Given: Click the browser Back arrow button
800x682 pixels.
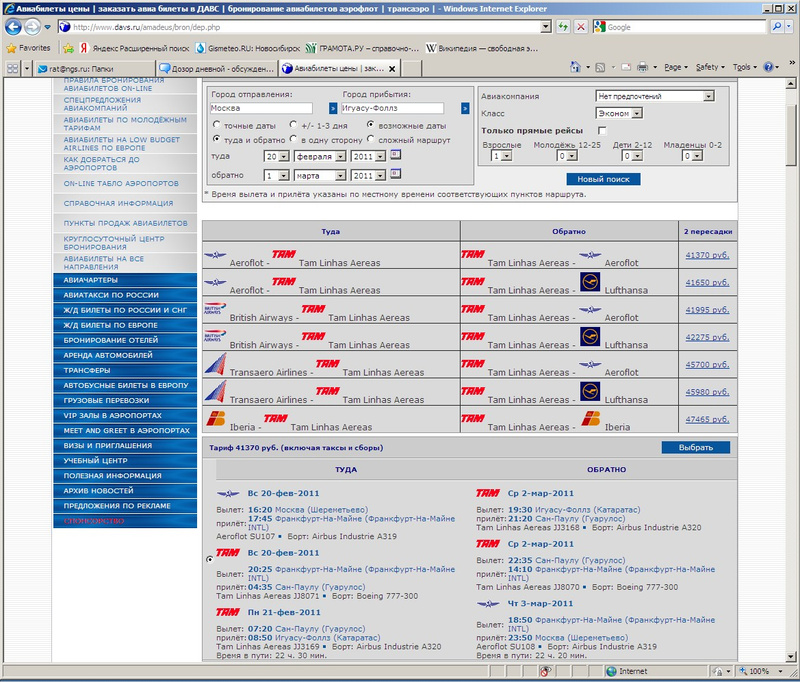Looking at the screenshot, I should 13,27.
